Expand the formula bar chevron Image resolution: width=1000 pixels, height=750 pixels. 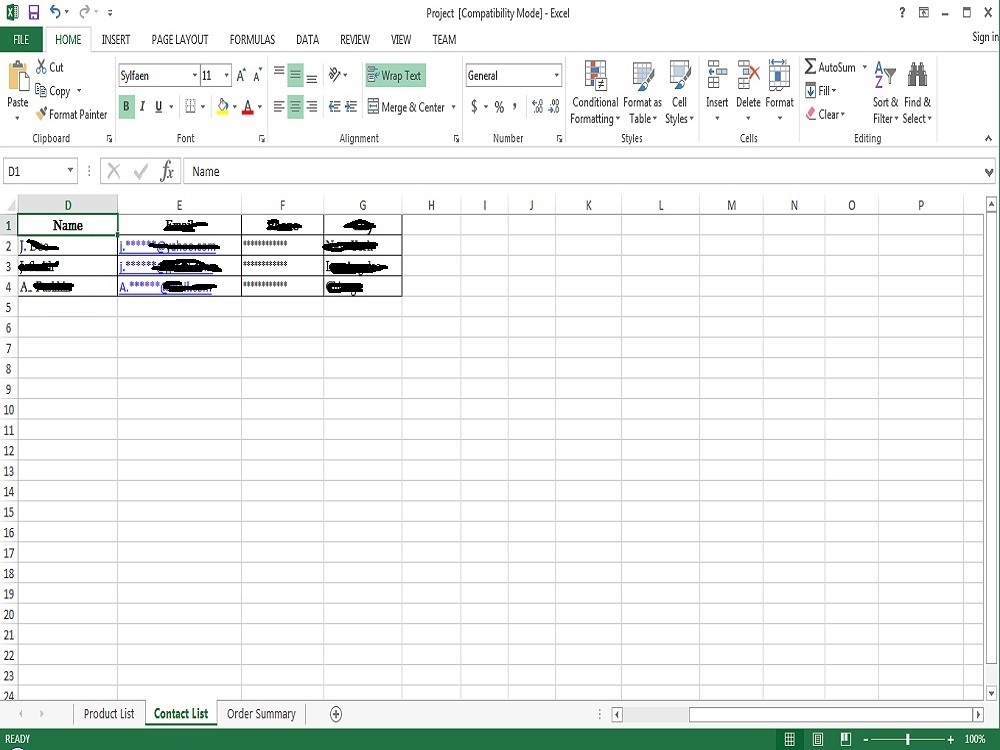pyautogui.click(x=989, y=172)
